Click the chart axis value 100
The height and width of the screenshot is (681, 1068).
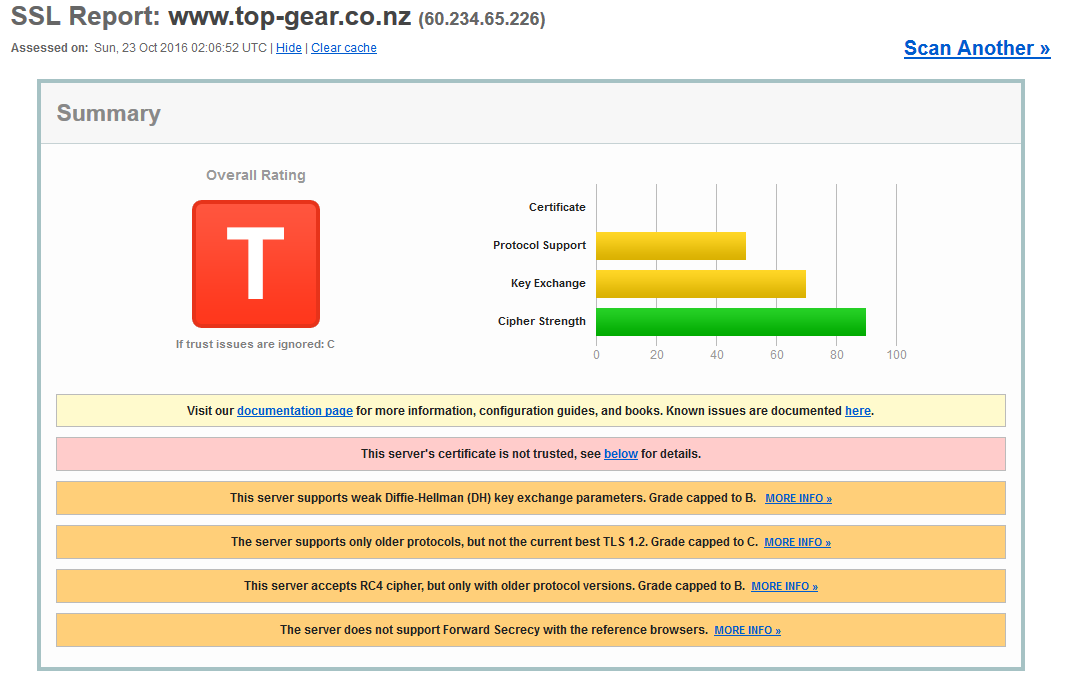(896, 355)
